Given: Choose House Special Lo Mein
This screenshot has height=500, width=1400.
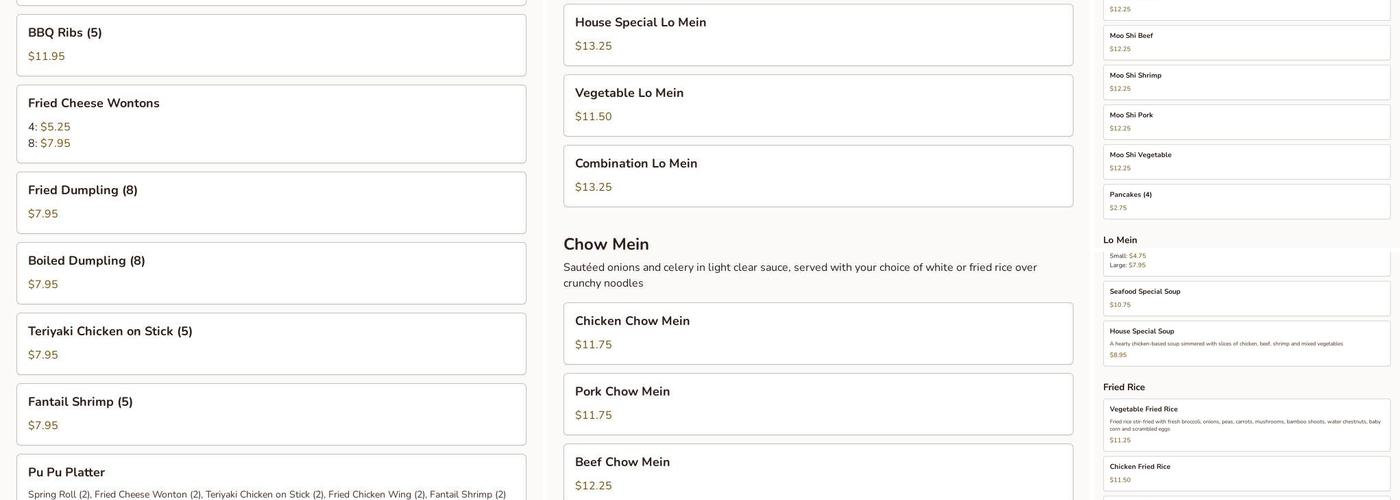Looking at the screenshot, I should [818, 35].
